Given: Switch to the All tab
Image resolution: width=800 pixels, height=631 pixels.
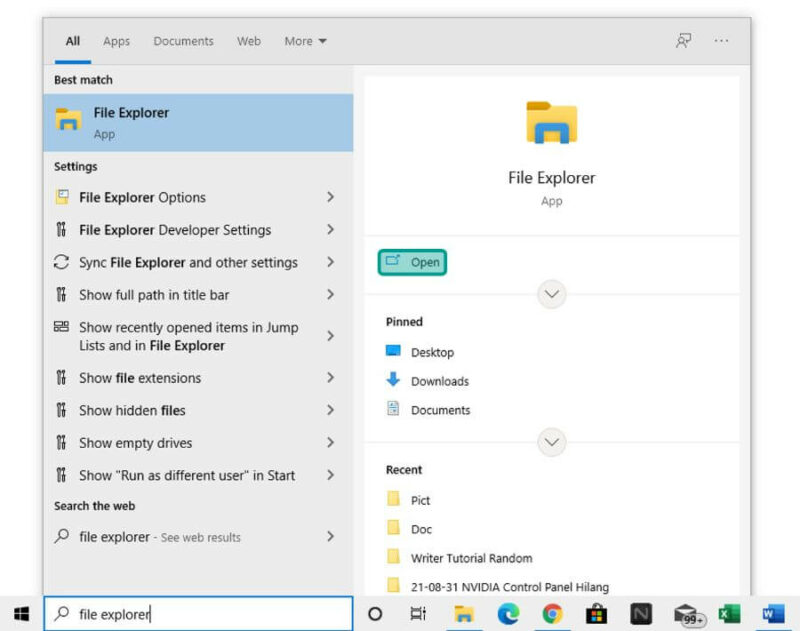Looking at the screenshot, I should [x=73, y=41].
